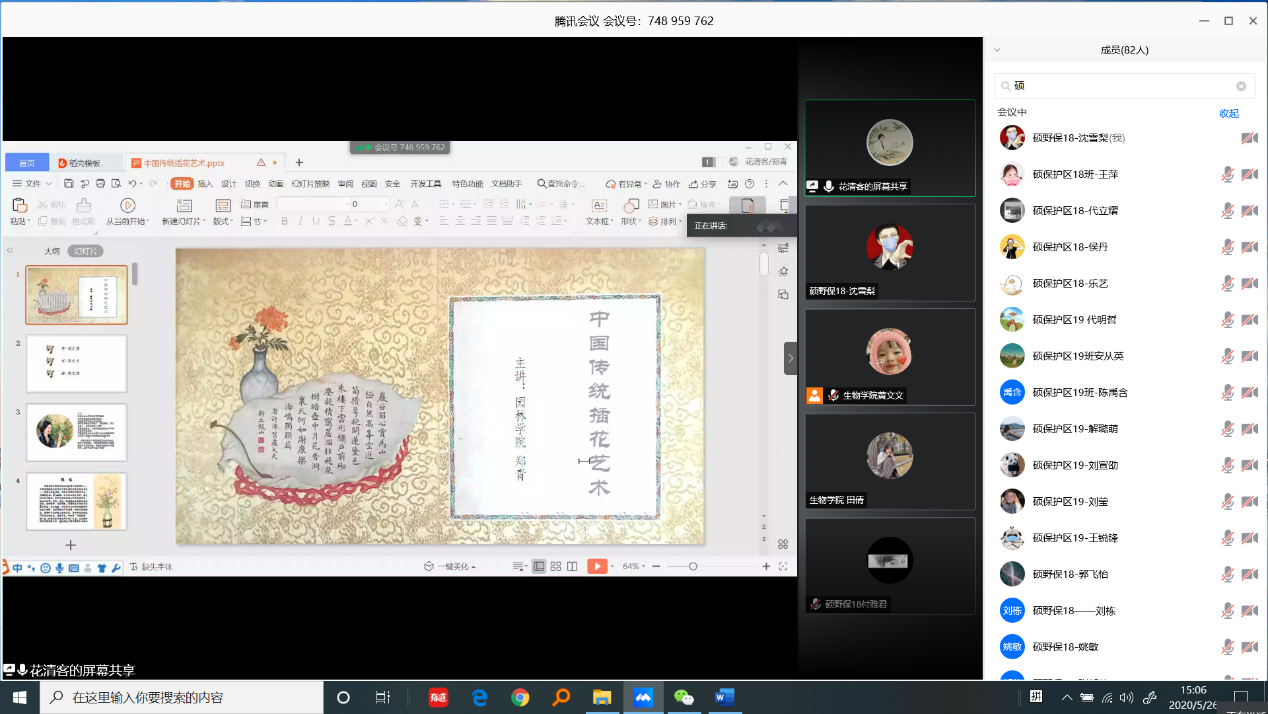Click the muted microphone icon beside 硕保护区18班-王萍
This screenshot has width=1268, height=714.
pyautogui.click(x=1227, y=175)
